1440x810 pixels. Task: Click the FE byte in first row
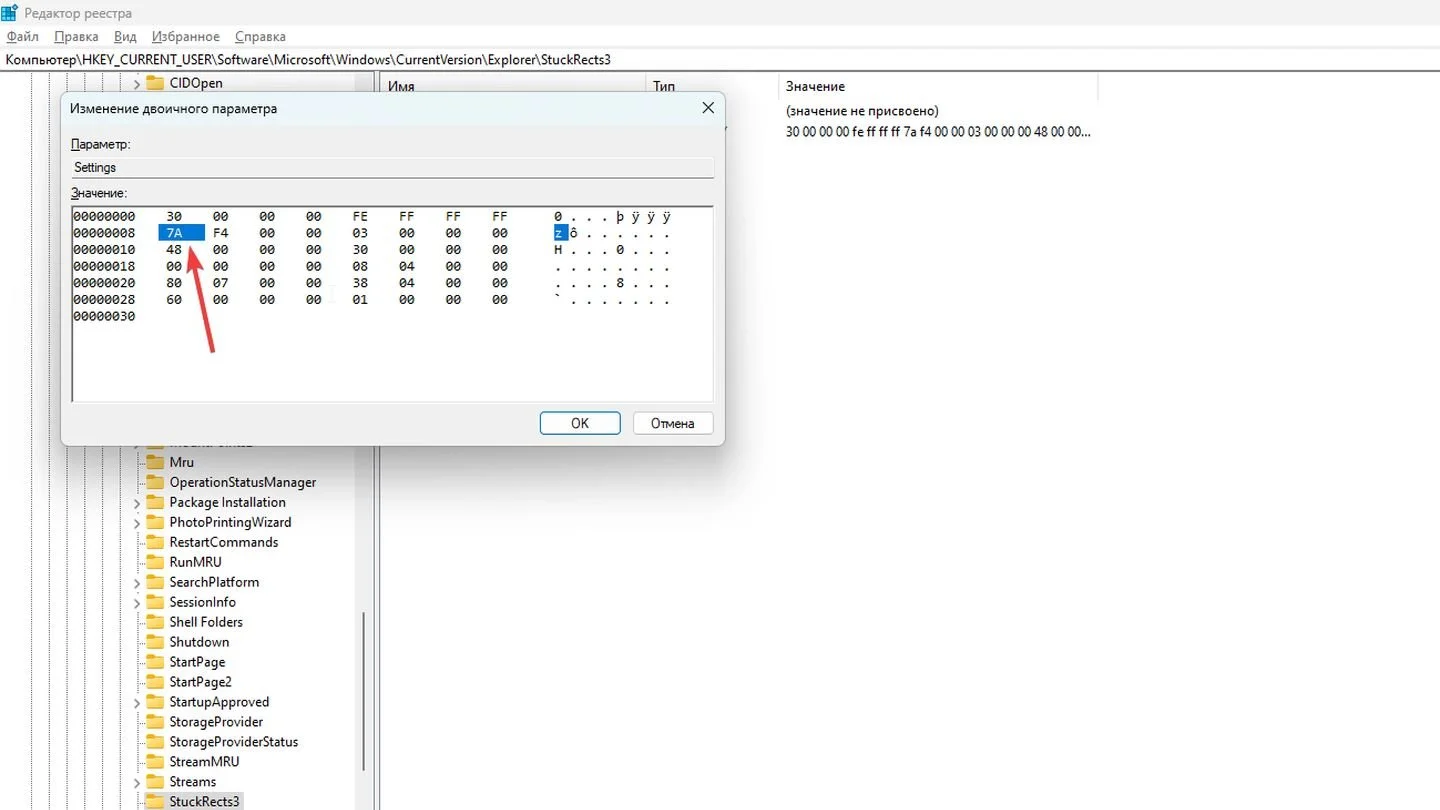coord(361,216)
